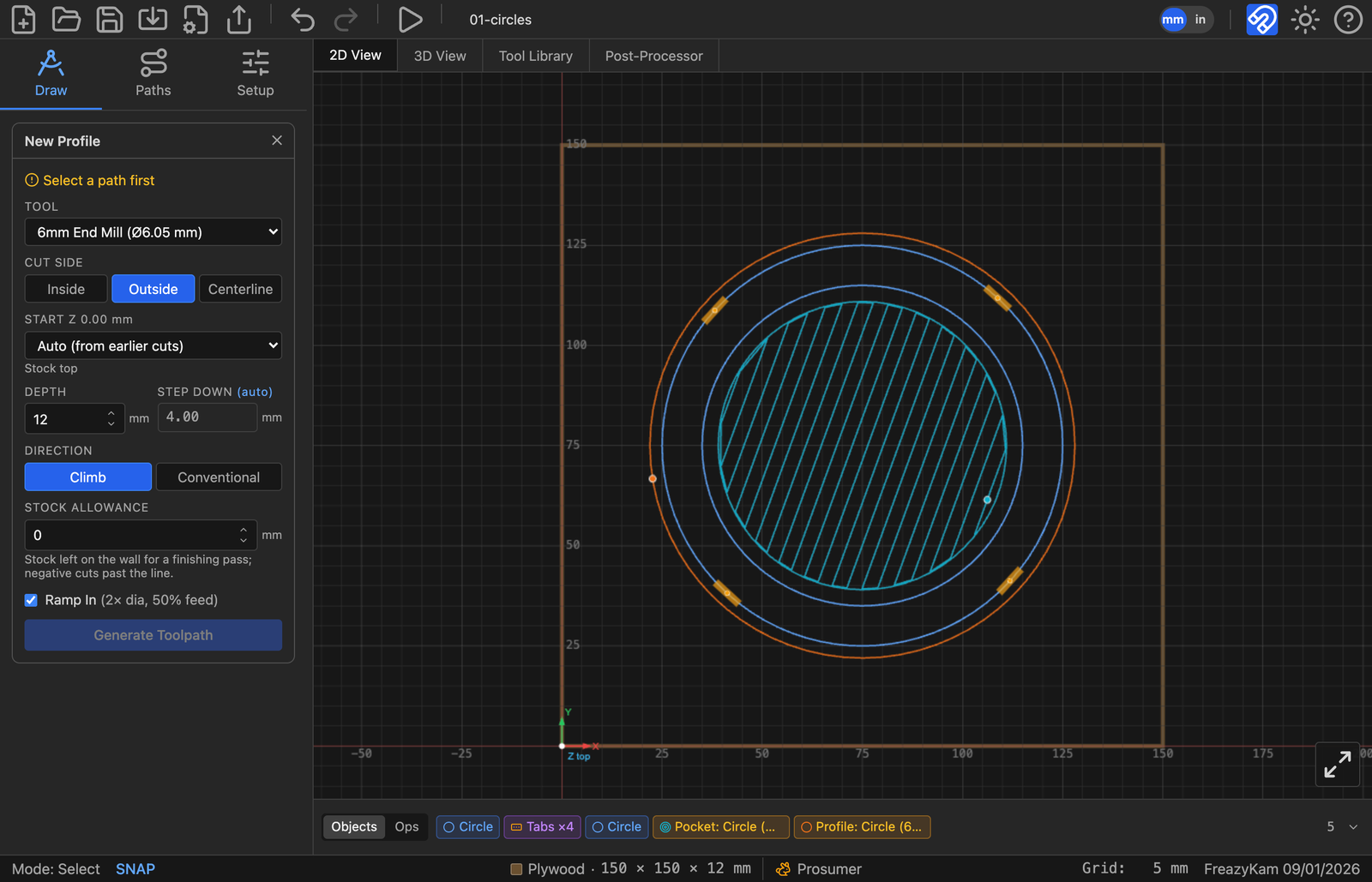This screenshot has height=882, width=1372.
Task: Switch to the 2D View tab
Action: (355, 55)
